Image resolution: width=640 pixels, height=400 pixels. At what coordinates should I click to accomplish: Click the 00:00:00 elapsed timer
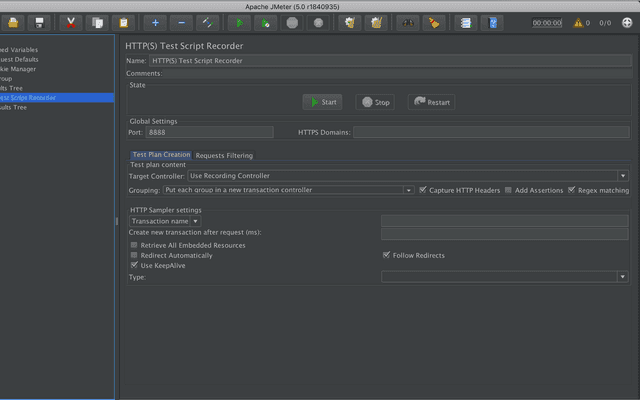[547, 23]
